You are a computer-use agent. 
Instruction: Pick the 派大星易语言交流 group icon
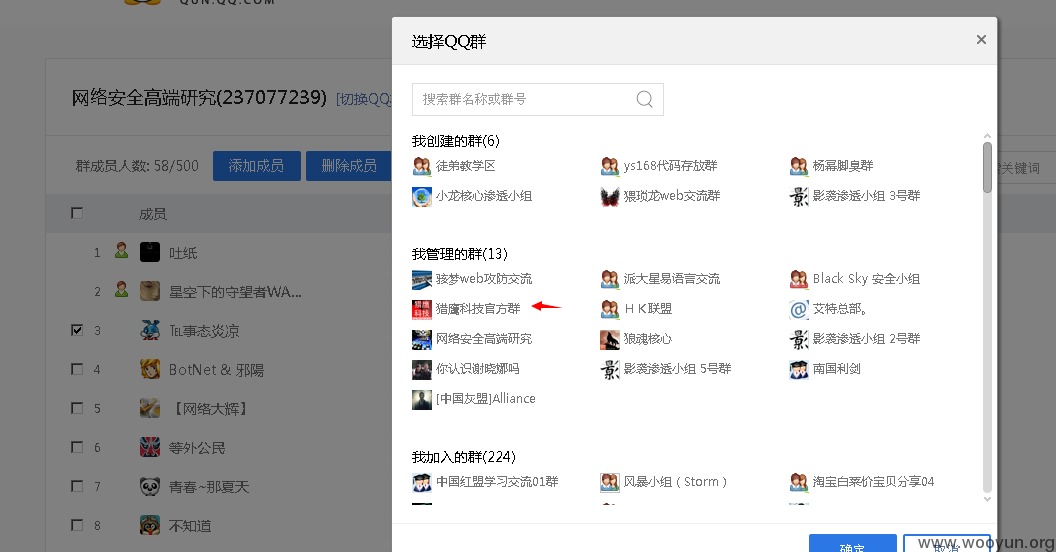(609, 279)
